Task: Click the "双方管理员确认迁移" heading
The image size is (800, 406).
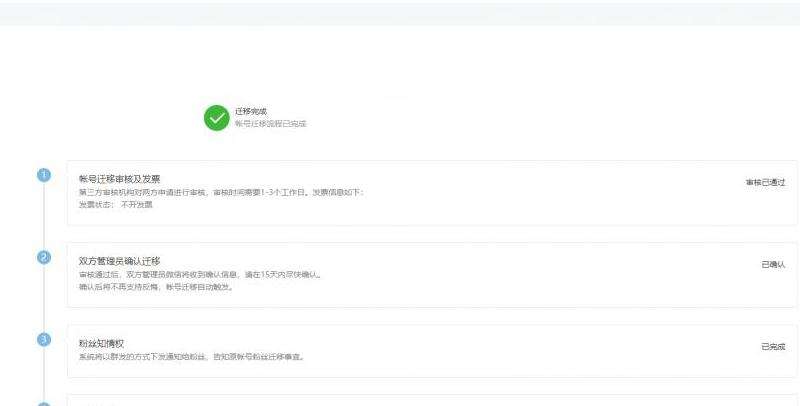Action: tap(119, 261)
